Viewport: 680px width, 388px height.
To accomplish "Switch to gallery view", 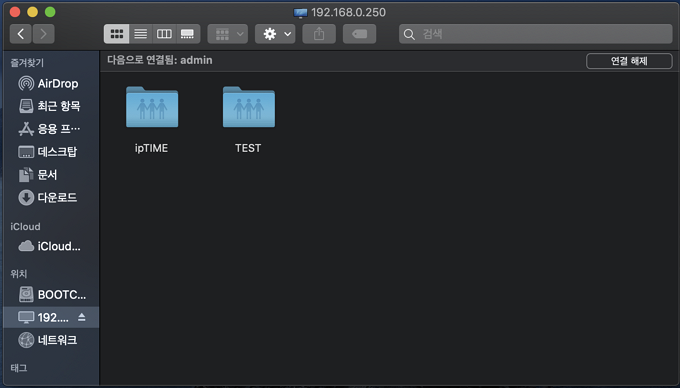I will (x=188, y=34).
